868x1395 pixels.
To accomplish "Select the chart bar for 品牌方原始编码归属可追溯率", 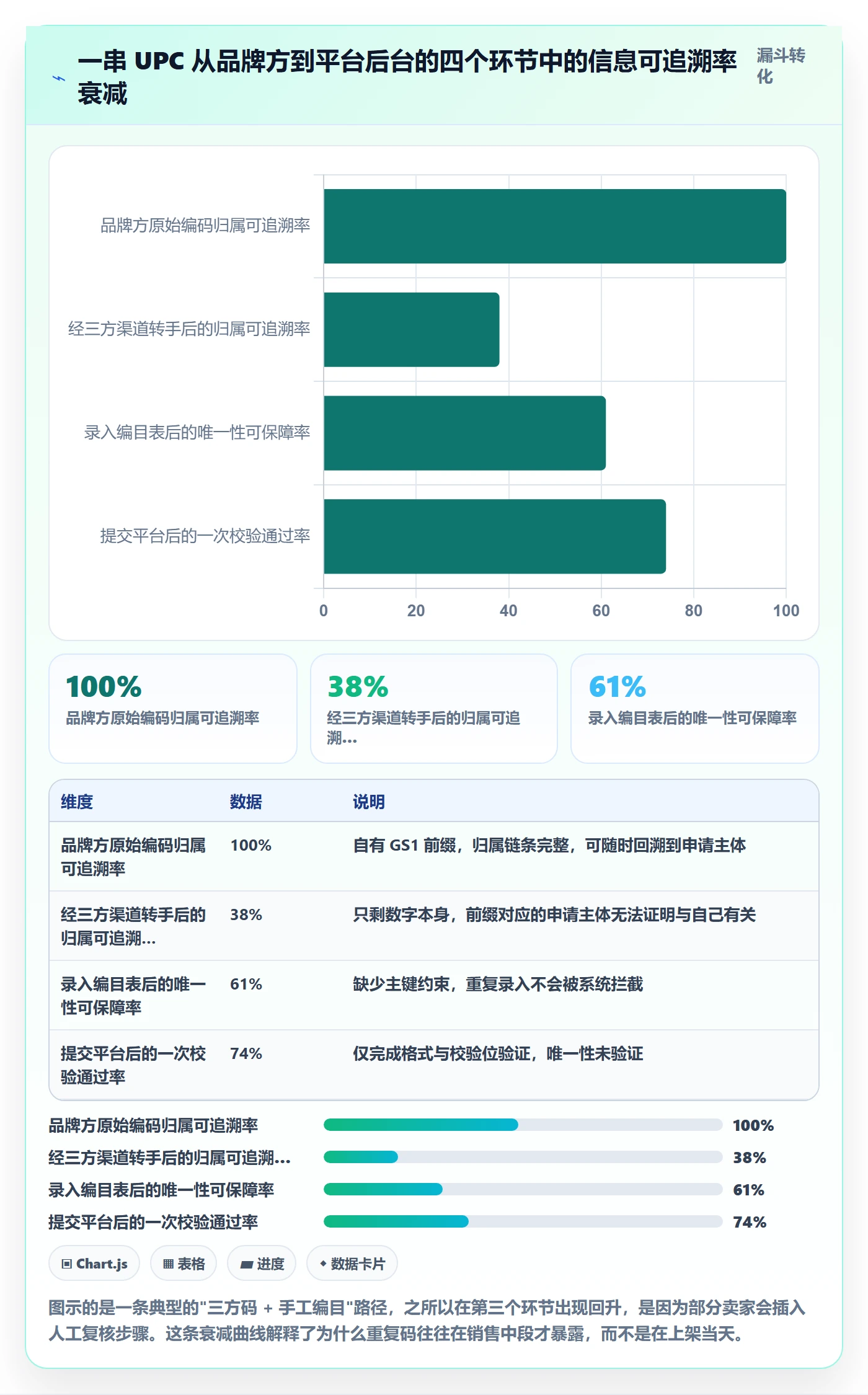I will [x=555, y=226].
